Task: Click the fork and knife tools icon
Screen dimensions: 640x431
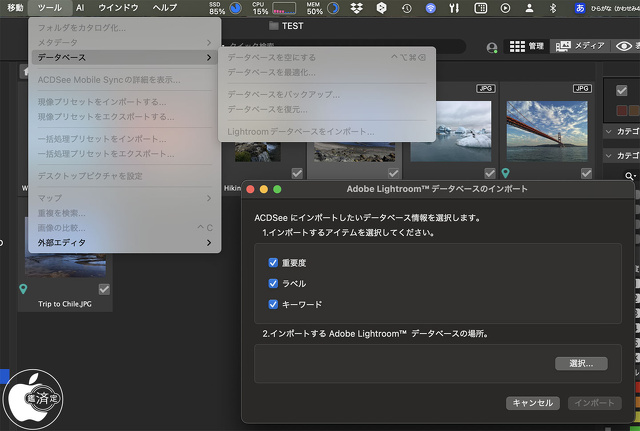Action: (455, 8)
